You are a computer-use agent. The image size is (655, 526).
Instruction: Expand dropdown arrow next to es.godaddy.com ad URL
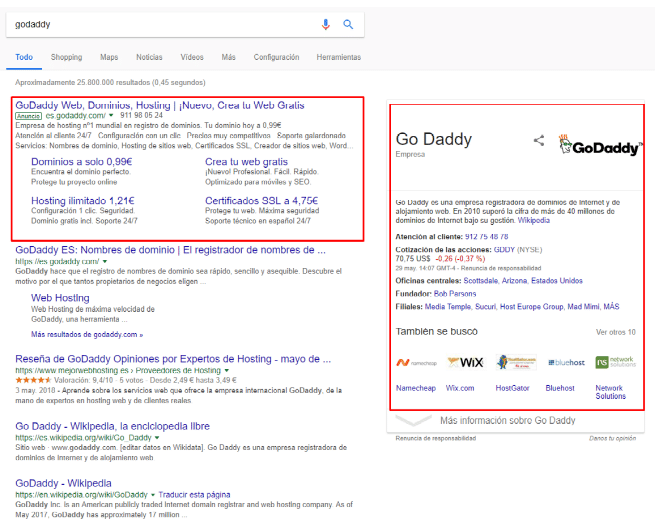click(111, 116)
